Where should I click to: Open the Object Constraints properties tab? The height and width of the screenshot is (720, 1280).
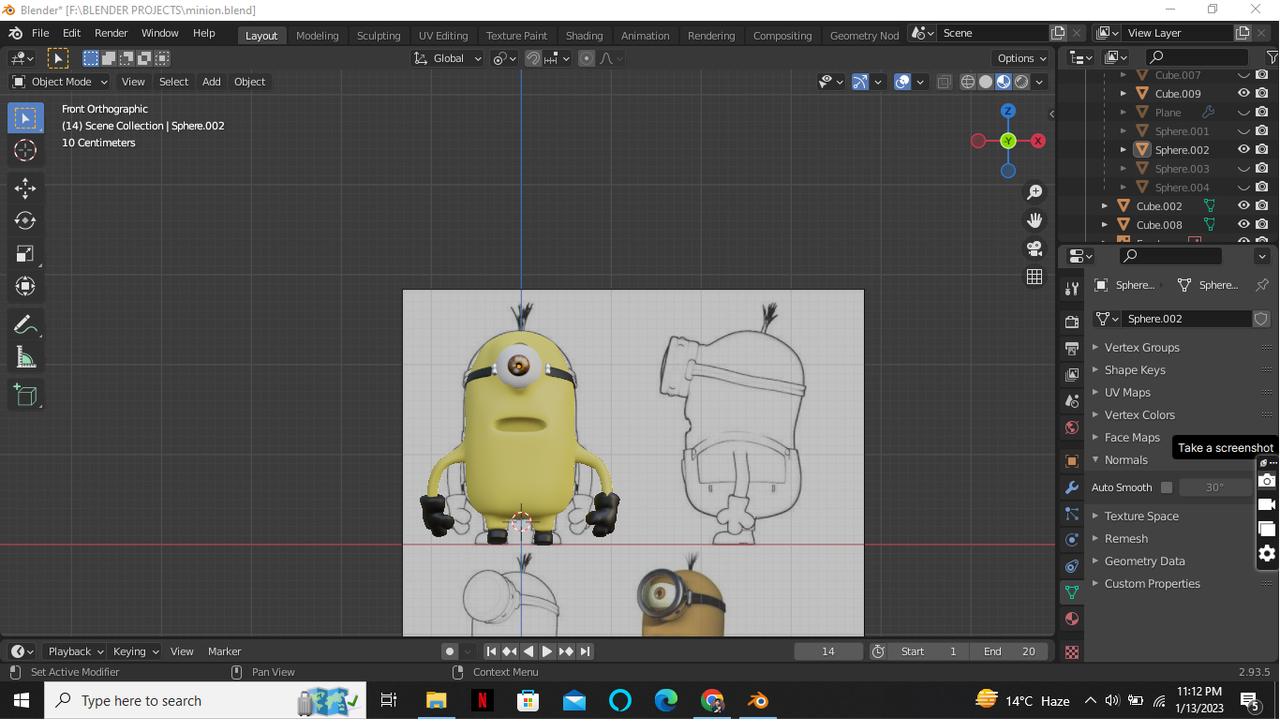click(x=1072, y=566)
